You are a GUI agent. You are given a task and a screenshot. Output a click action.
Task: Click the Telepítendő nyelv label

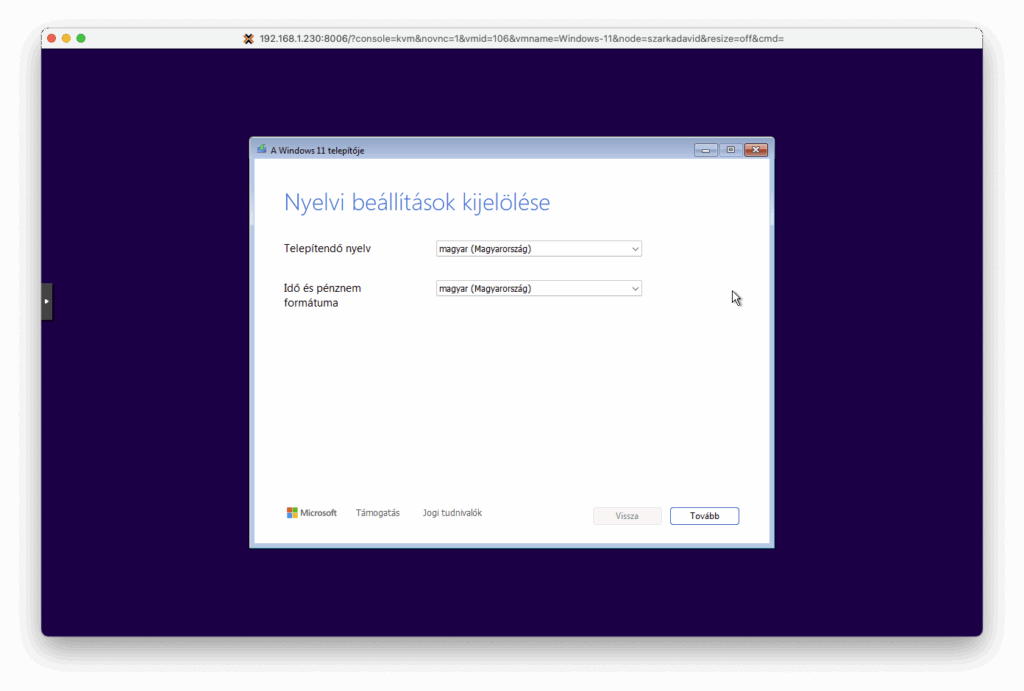[327, 248]
